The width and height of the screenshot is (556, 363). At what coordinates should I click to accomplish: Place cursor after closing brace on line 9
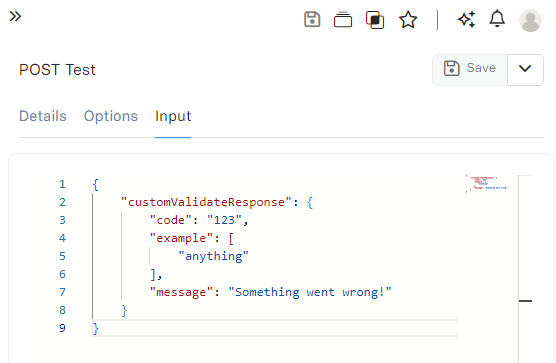tap(100, 328)
